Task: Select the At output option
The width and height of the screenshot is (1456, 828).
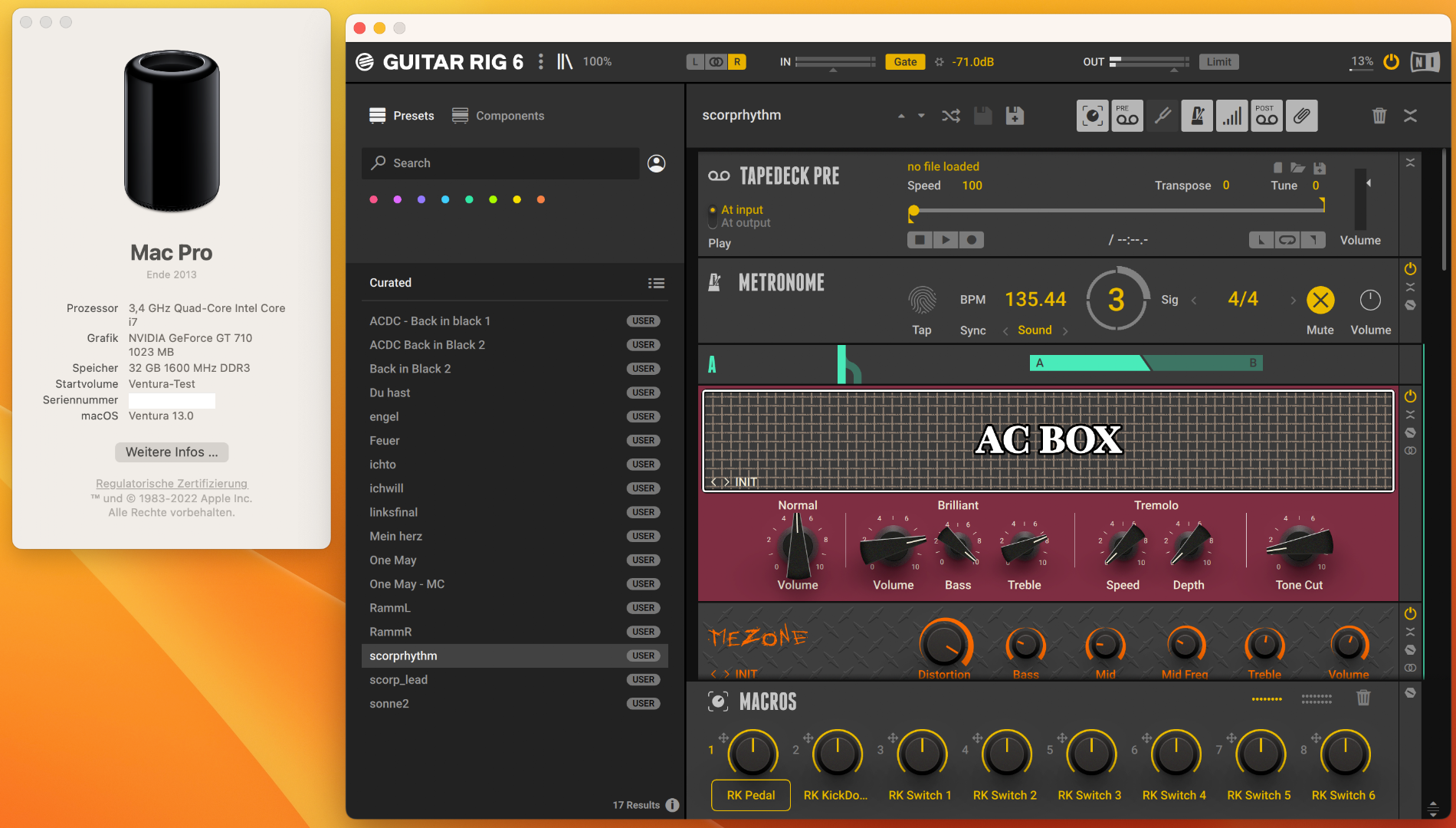Action: (x=745, y=223)
